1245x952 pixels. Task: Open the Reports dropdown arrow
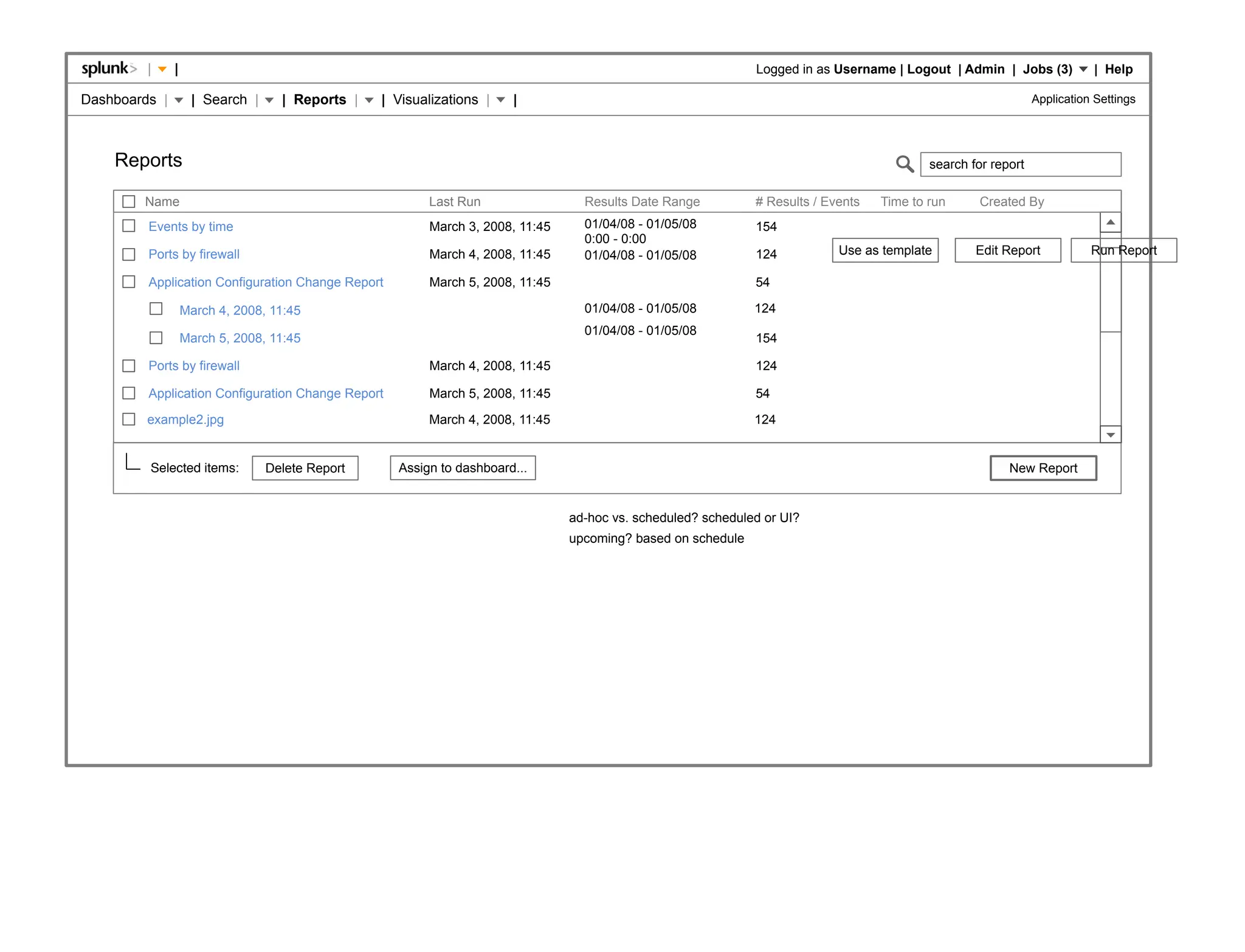point(368,100)
